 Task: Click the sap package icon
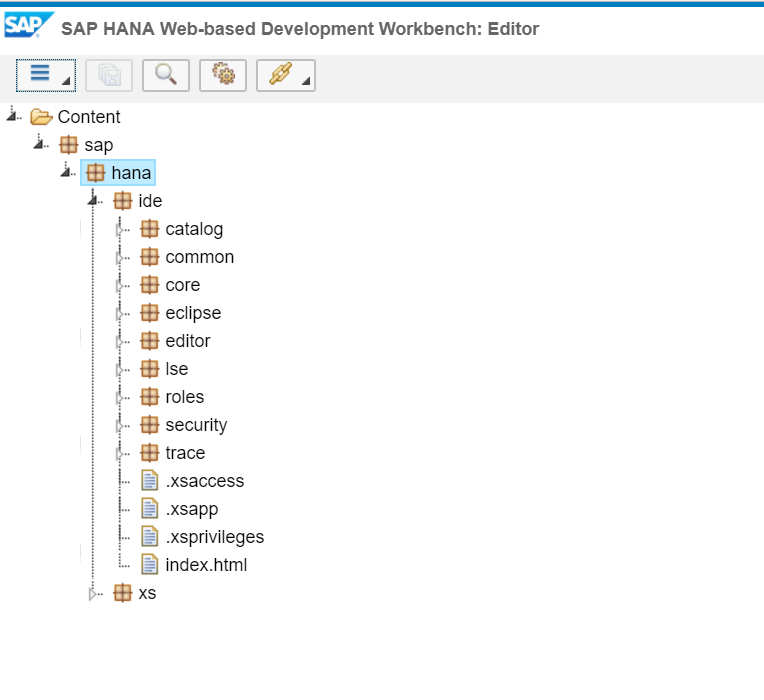[69, 145]
